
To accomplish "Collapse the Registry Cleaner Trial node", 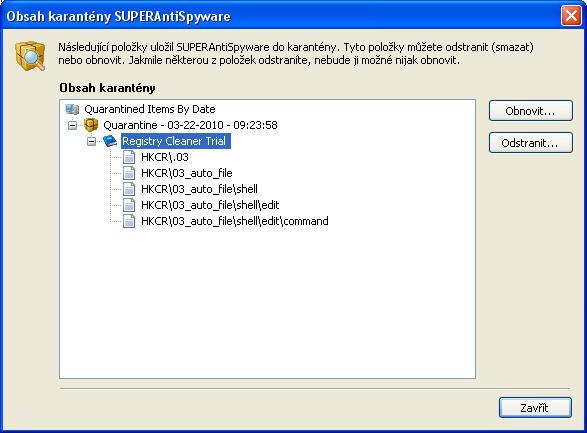I will point(91,141).
